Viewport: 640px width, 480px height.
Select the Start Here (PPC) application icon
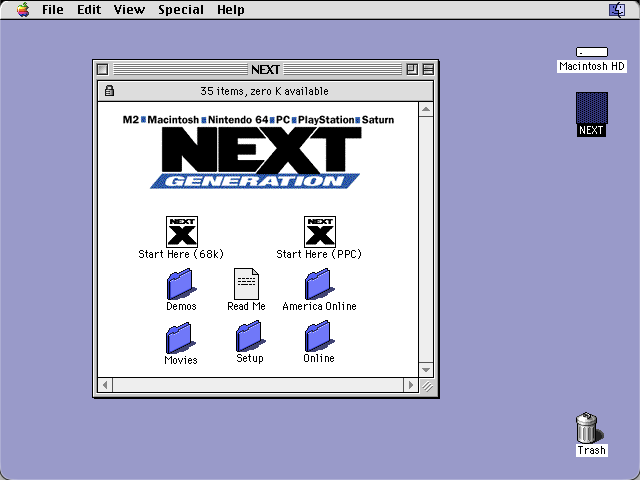pos(320,232)
